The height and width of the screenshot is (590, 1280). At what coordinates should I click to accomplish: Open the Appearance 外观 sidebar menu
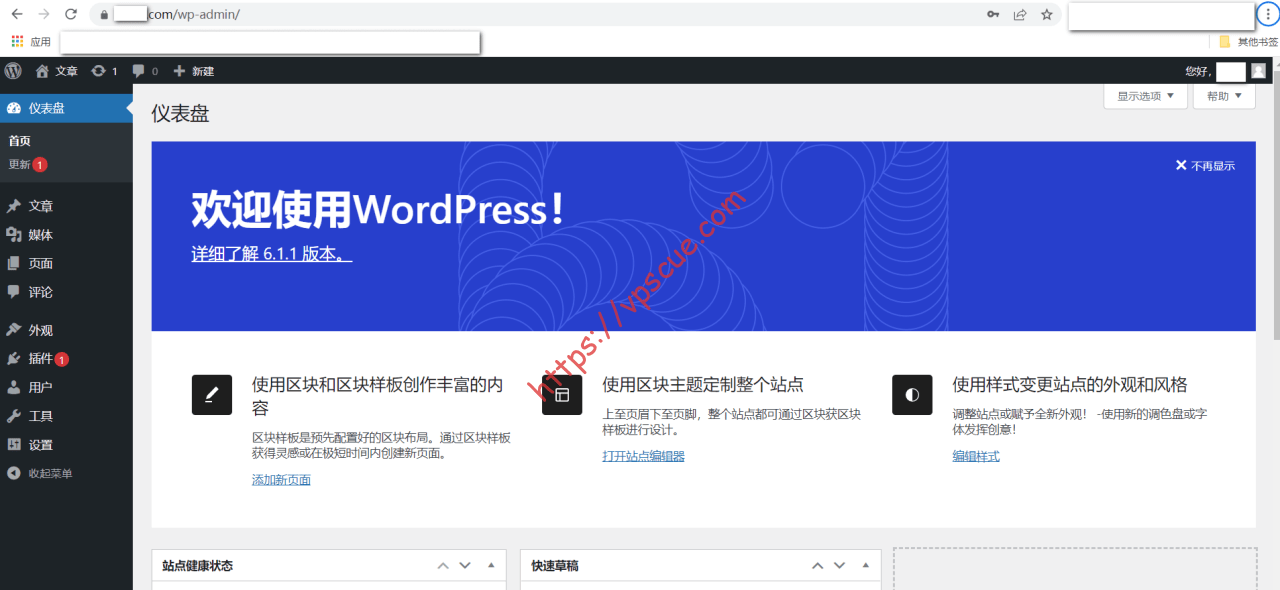66,330
